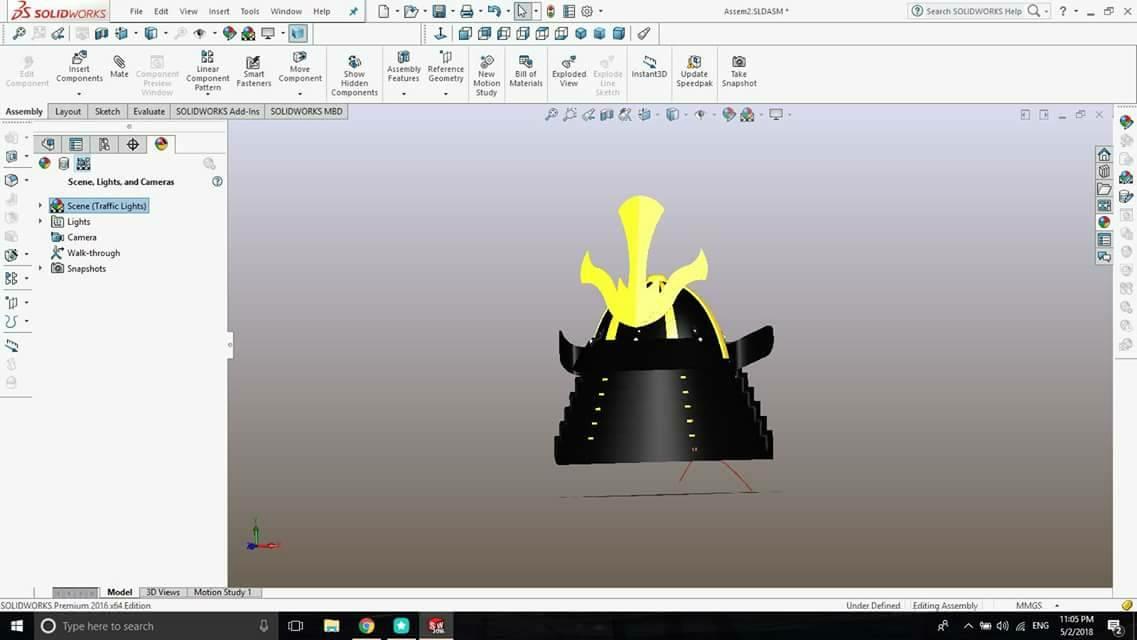
Task: Click the Insert Components tool
Action: pyautogui.click(x=79, y=68)
